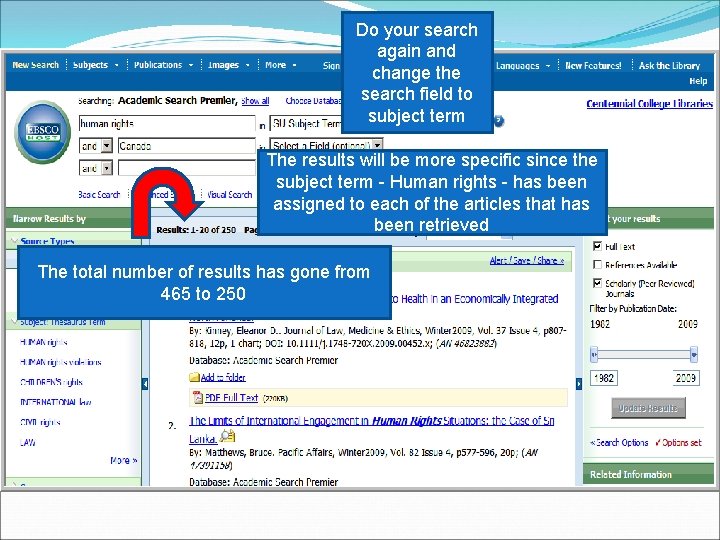Open the Languages dropdown
720x540 pixels.
523,66
